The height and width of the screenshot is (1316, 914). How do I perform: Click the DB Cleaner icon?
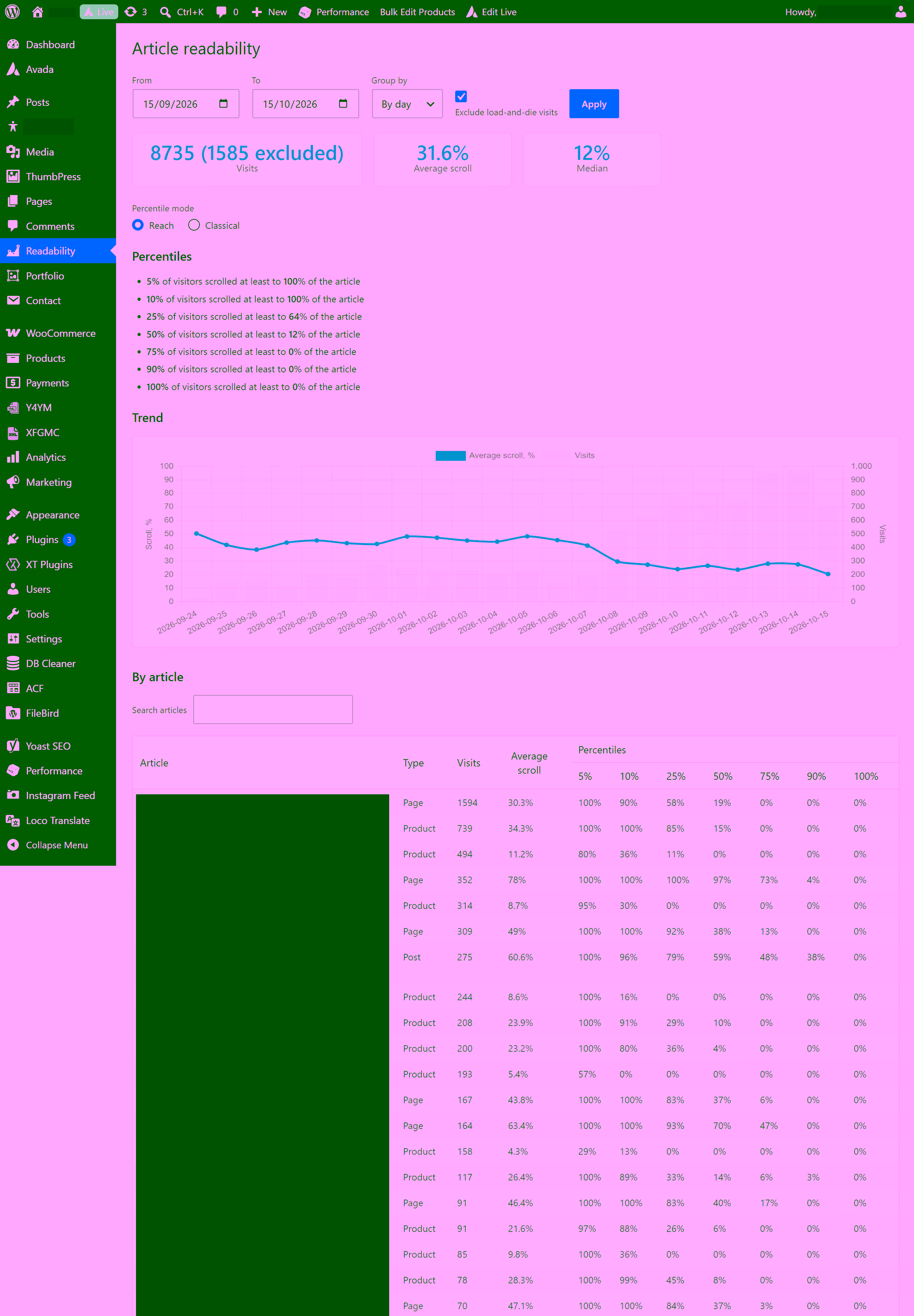pyautogui.click(x=13, y=663)
